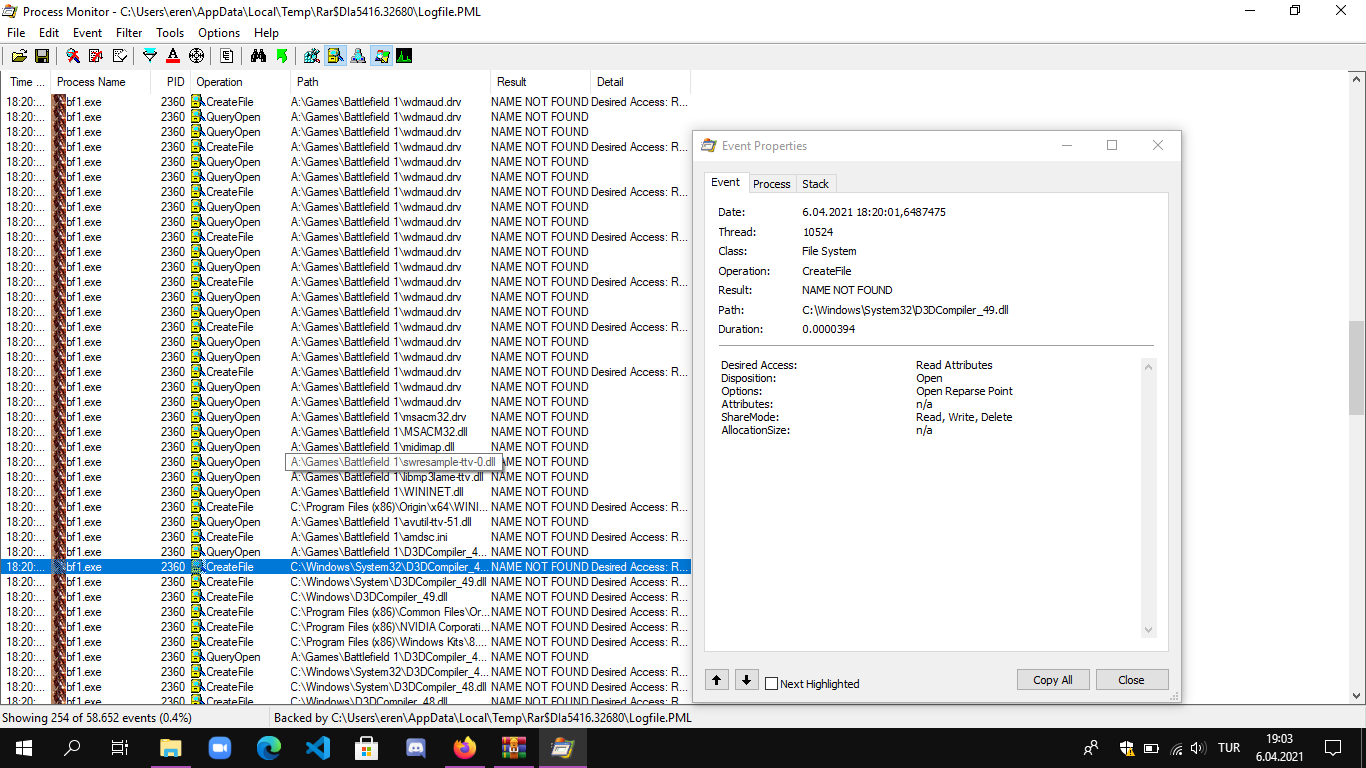This screenshot has width=1366, height=768.
Task: Open the Highlight toolbar icon with red underlined A
Action: point(173,56)
